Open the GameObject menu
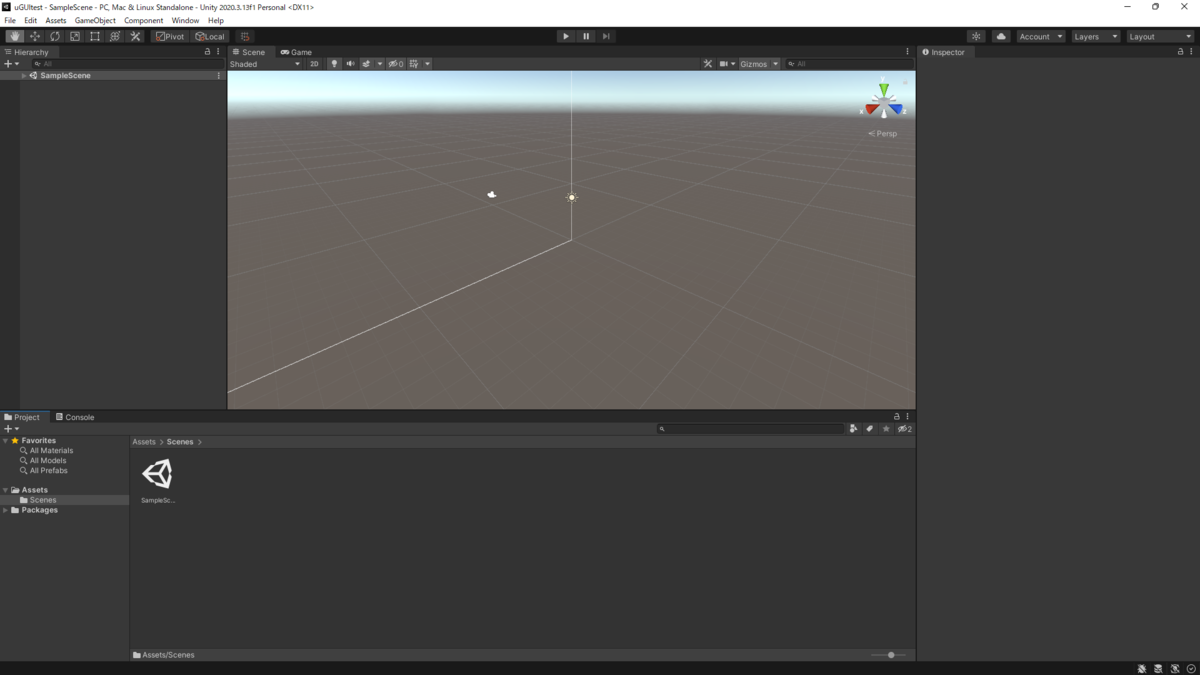 pyautogui.click(x=94, y=20)
